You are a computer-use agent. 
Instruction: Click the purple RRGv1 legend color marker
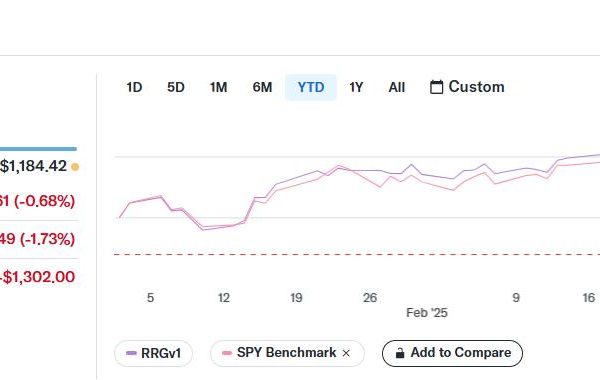pyautogui.click(x=131, y=353)
